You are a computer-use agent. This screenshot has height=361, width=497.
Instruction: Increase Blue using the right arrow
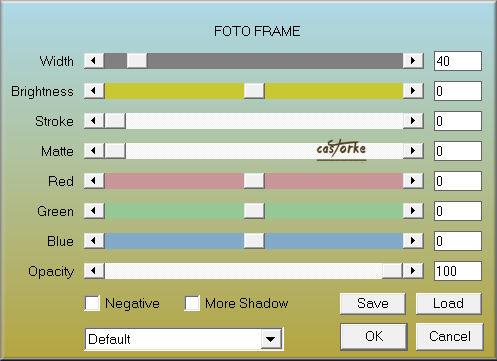tap(413, 241)
